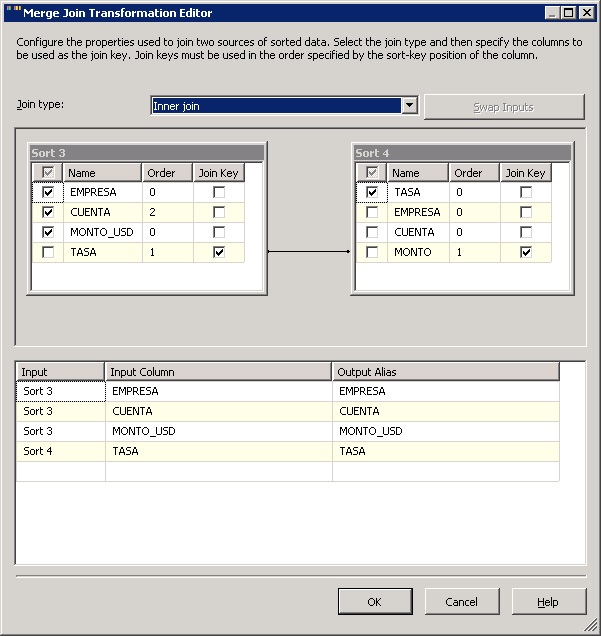The width and height of the screenshot is (601, 636).
Task: Open the Join type dropdown arrow
Action: [x=408, y=105]
